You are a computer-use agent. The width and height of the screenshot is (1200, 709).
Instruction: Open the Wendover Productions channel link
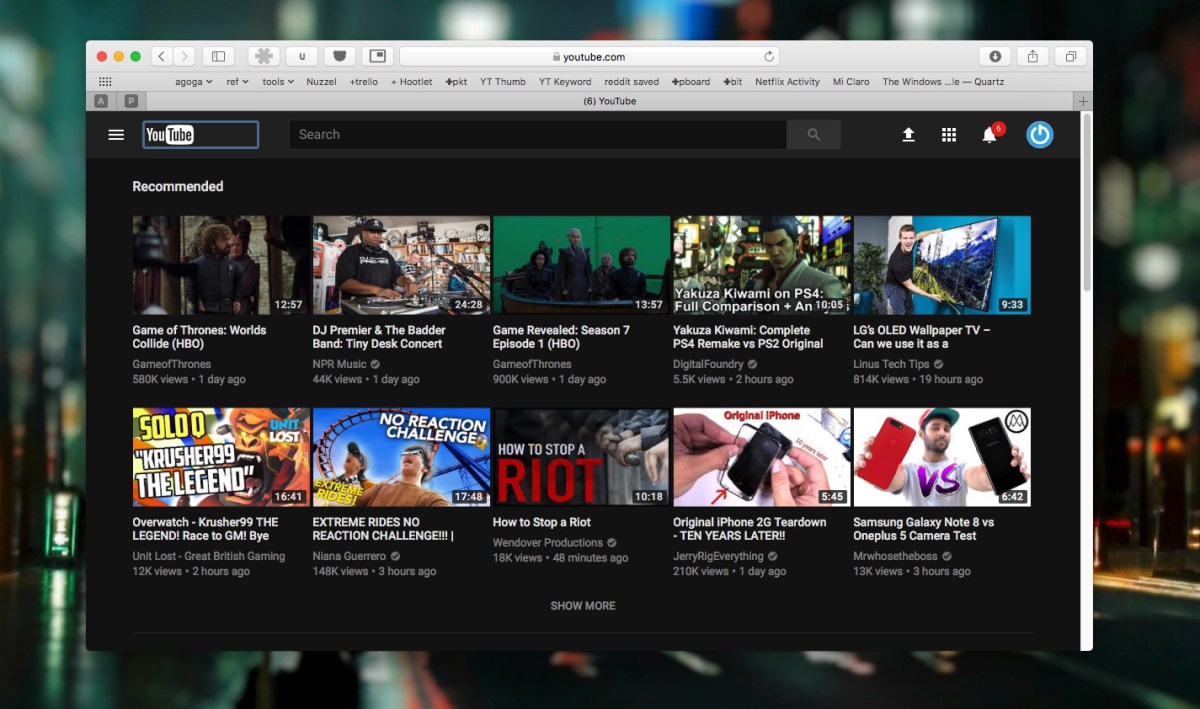pyautogui.click(x=548, y=543)
